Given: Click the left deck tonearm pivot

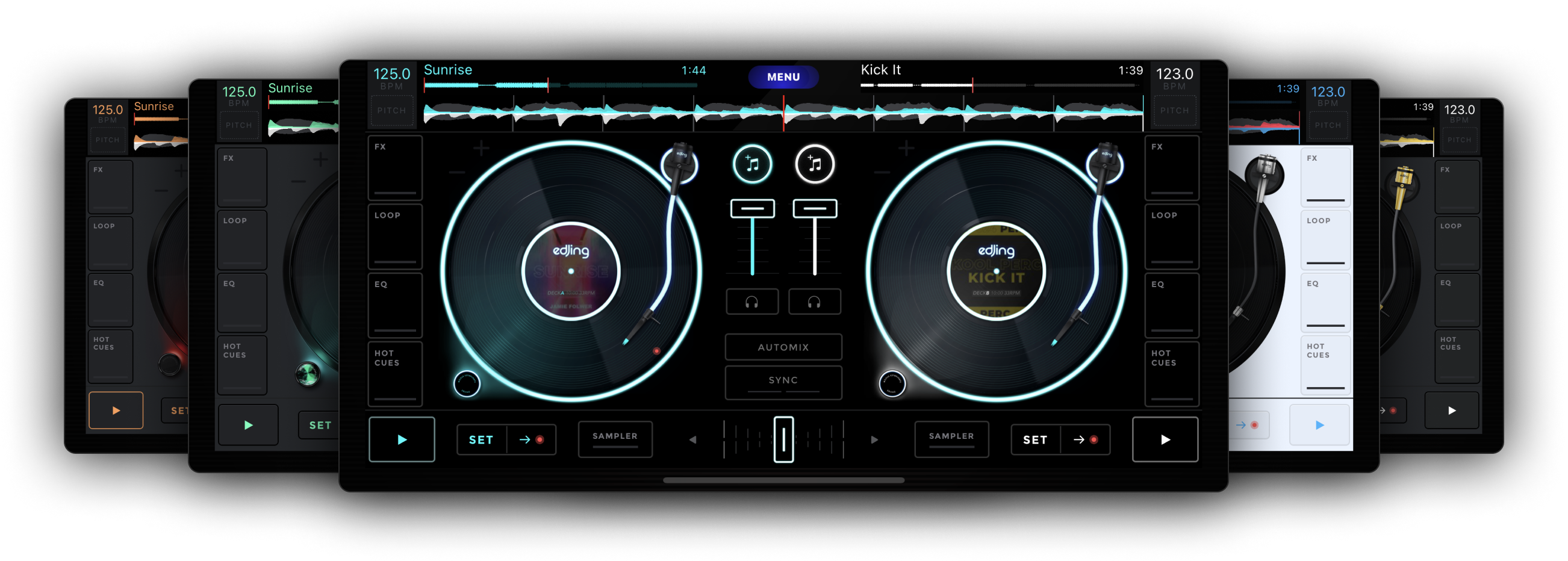Looking at the screenshot, I should coord(680,164).
